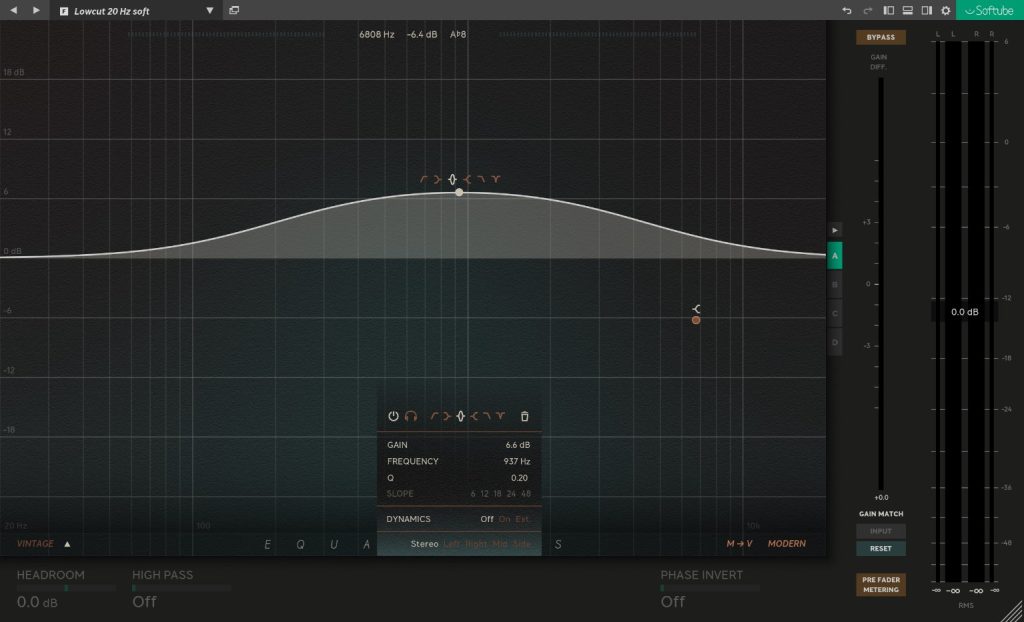The height and width of the screenshot is (622, 1024).
Task: Open the Lowcut 20 Hz soft preset dropdown
Action: [210, 10]
